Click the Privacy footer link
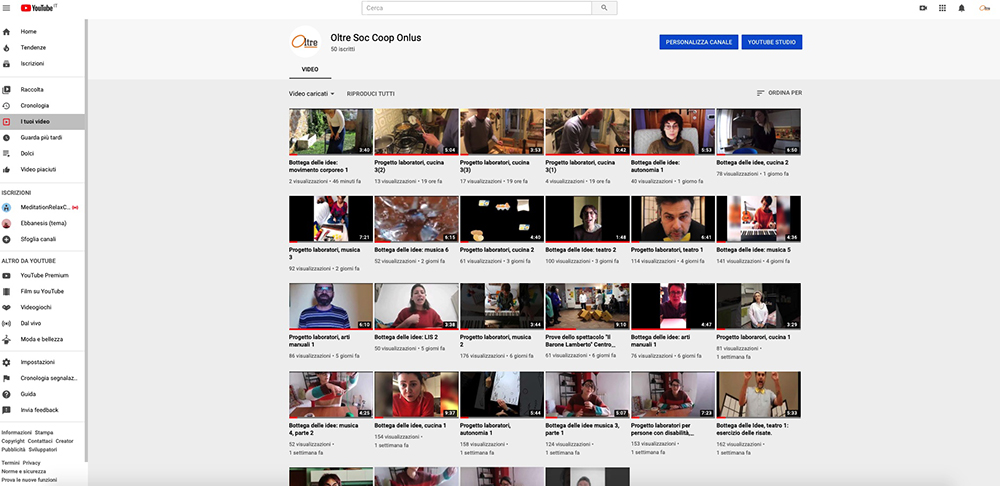 click(31, 462)
